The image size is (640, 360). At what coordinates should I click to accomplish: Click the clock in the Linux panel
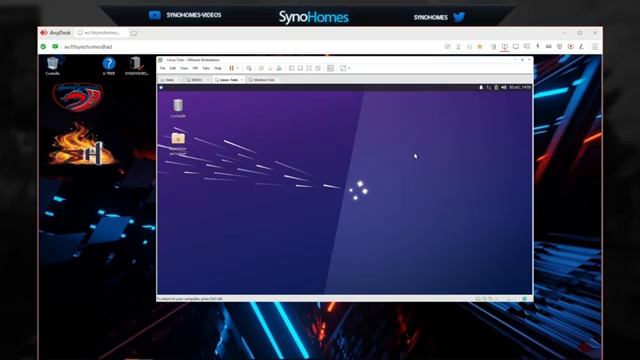coord(520,87)
